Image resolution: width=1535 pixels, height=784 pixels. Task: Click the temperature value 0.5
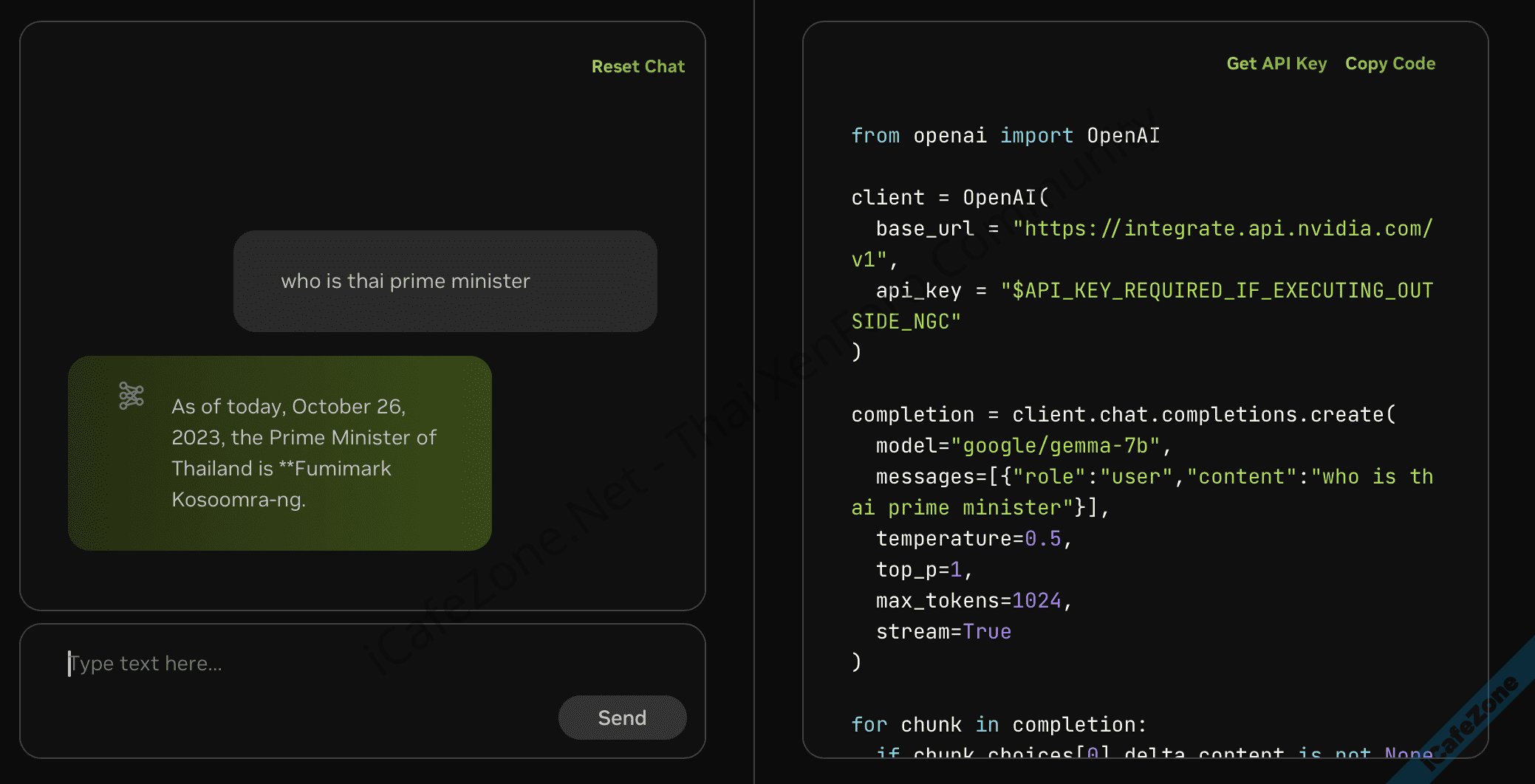tap(1042, 539)
